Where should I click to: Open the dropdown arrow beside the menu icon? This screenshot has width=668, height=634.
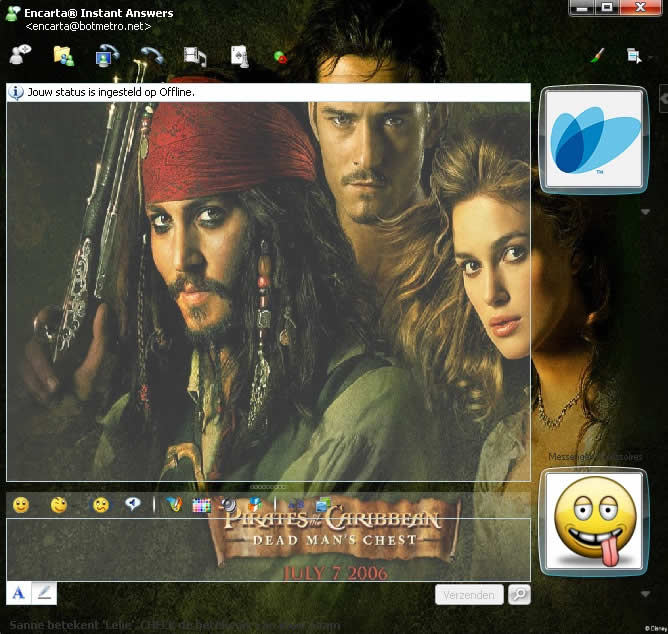point(650,56)
